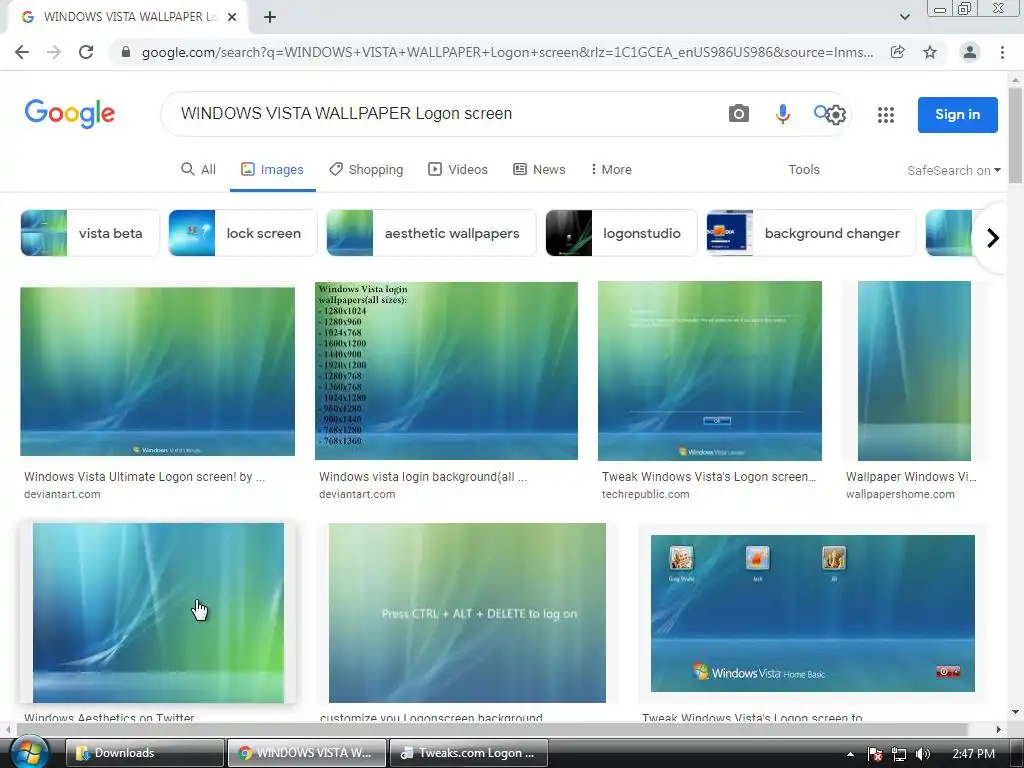The width and height of the screenshot is (1024, 768).
Task: Click the wallpapershome.com source text
Action: click(900, 494)
